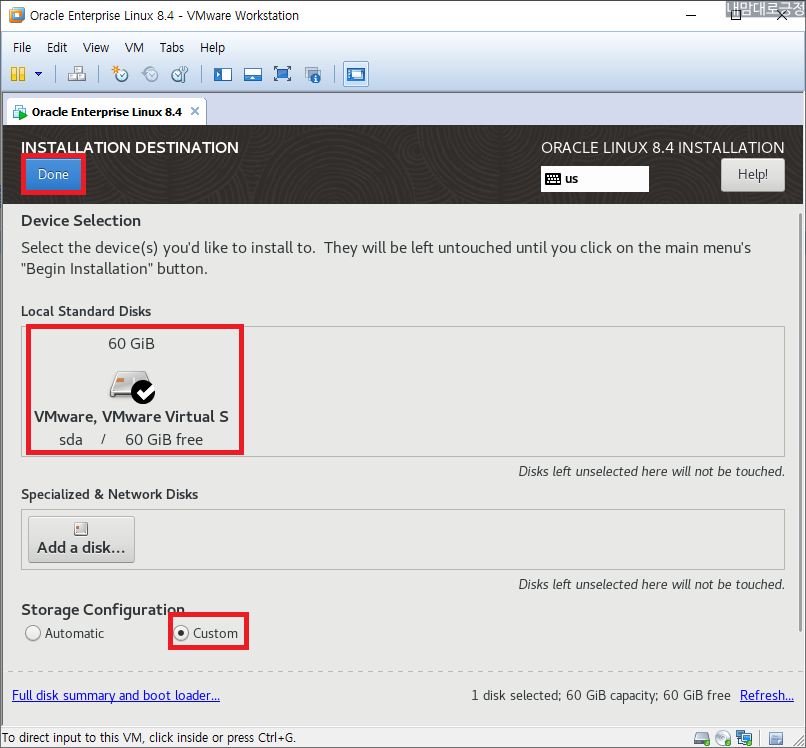Image resolution: width=806 pixels, height=748 pixels.
Task: Open the VM menu
Action: (134, 48)
